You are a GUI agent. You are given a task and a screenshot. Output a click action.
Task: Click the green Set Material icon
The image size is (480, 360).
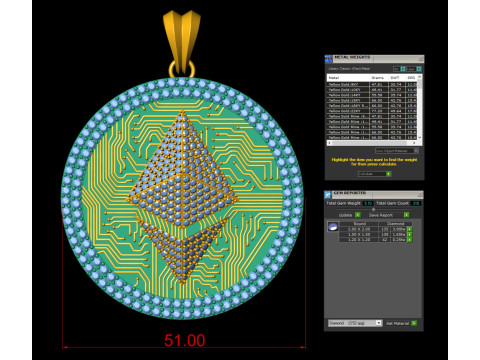(x=414, y=323)
